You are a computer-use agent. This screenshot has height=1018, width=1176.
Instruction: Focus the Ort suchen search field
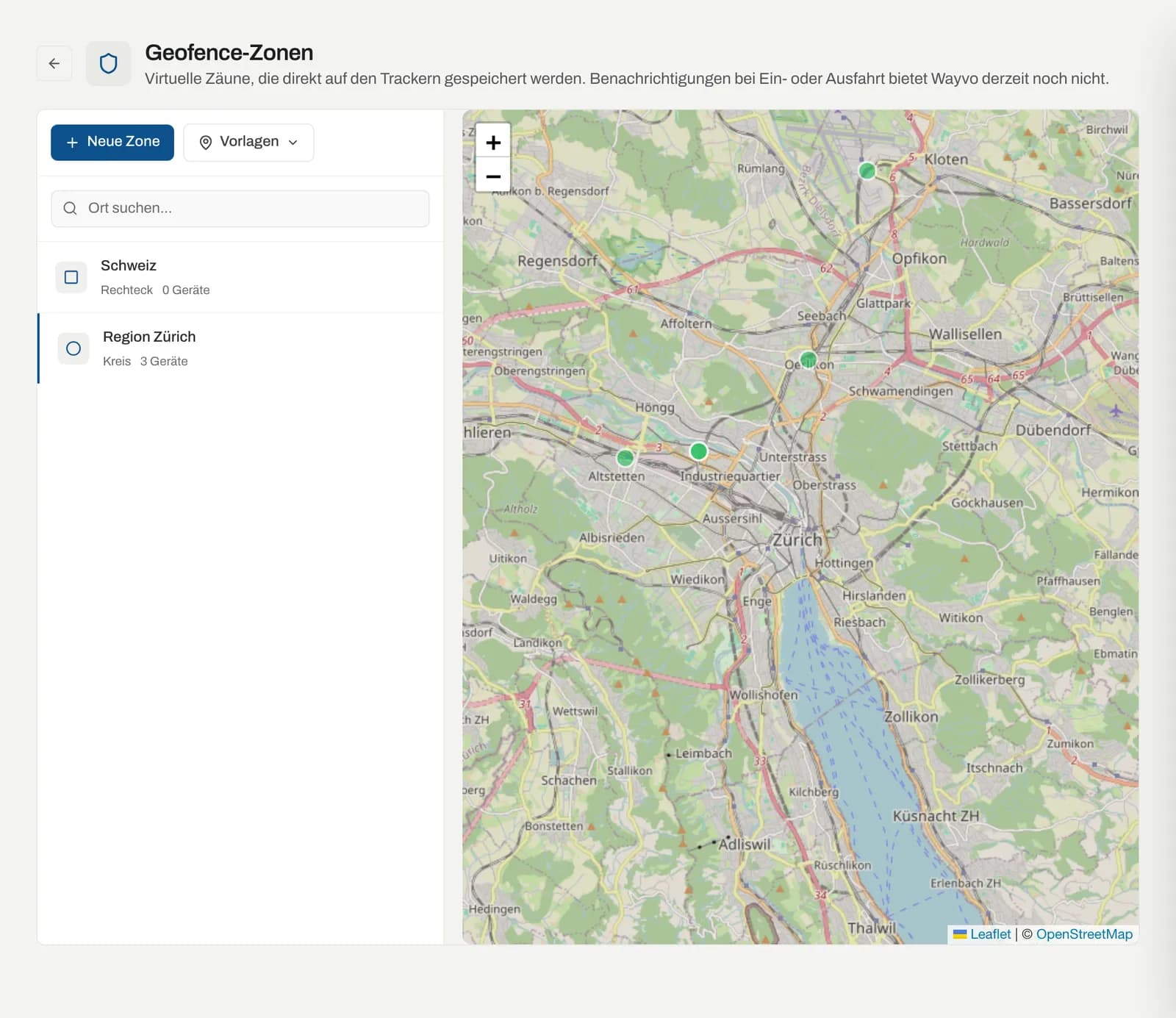pos(240,209)
